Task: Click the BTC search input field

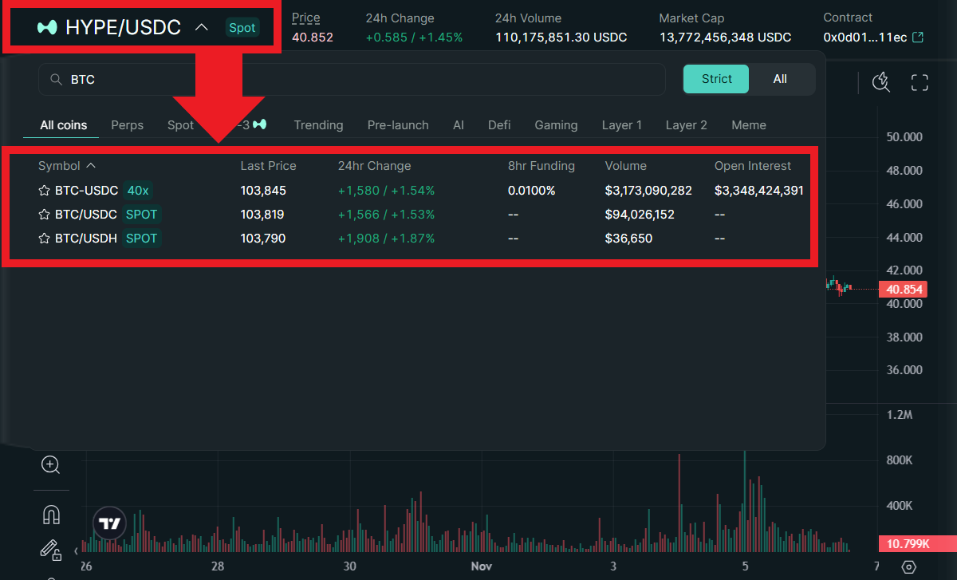Action: [360, 79]
